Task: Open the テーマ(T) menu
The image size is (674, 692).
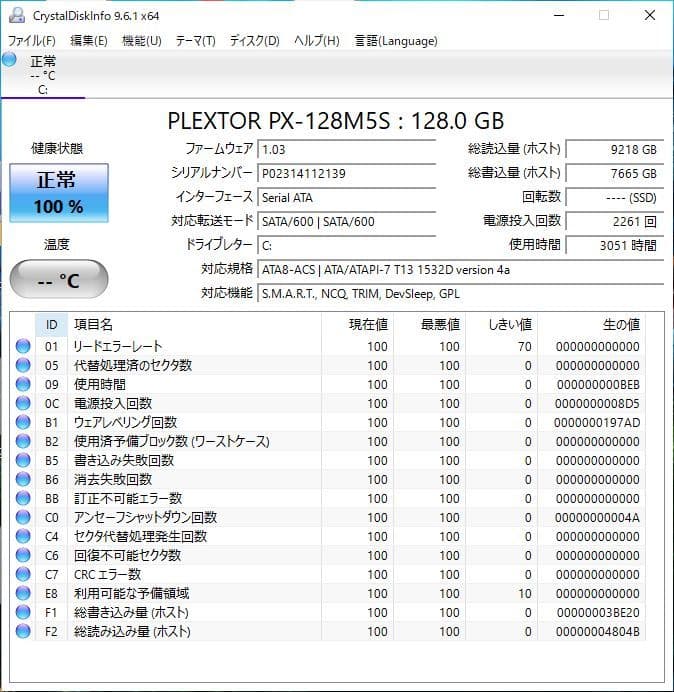Action: 196,41
